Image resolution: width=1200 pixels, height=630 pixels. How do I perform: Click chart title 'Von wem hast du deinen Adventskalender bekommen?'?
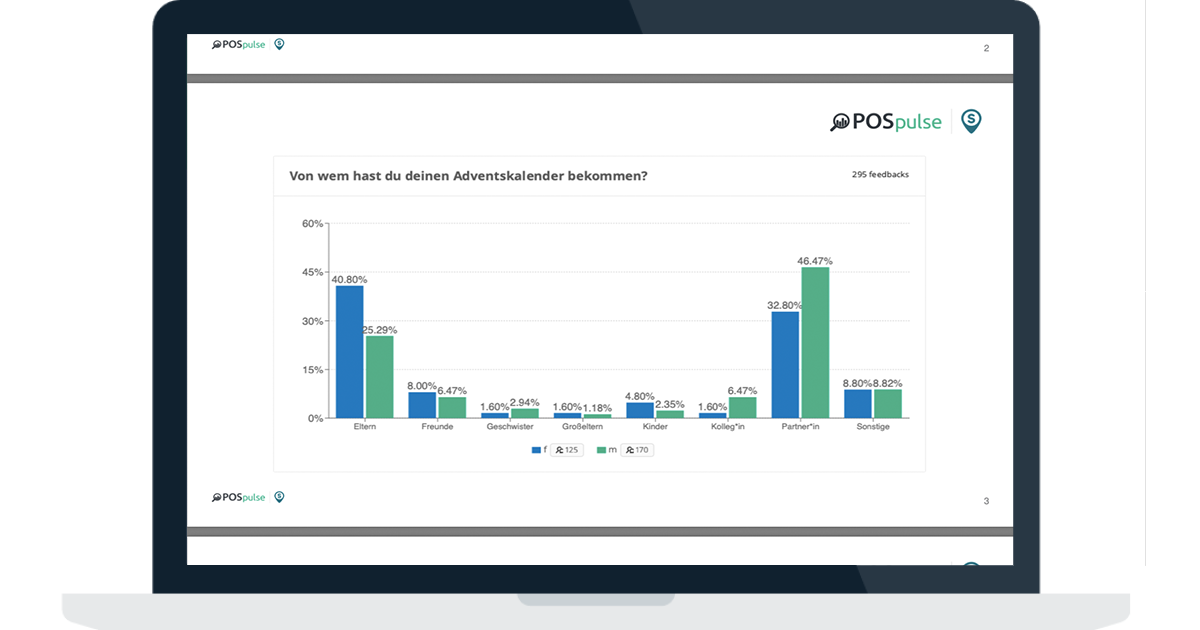click(x=468, y=176)
